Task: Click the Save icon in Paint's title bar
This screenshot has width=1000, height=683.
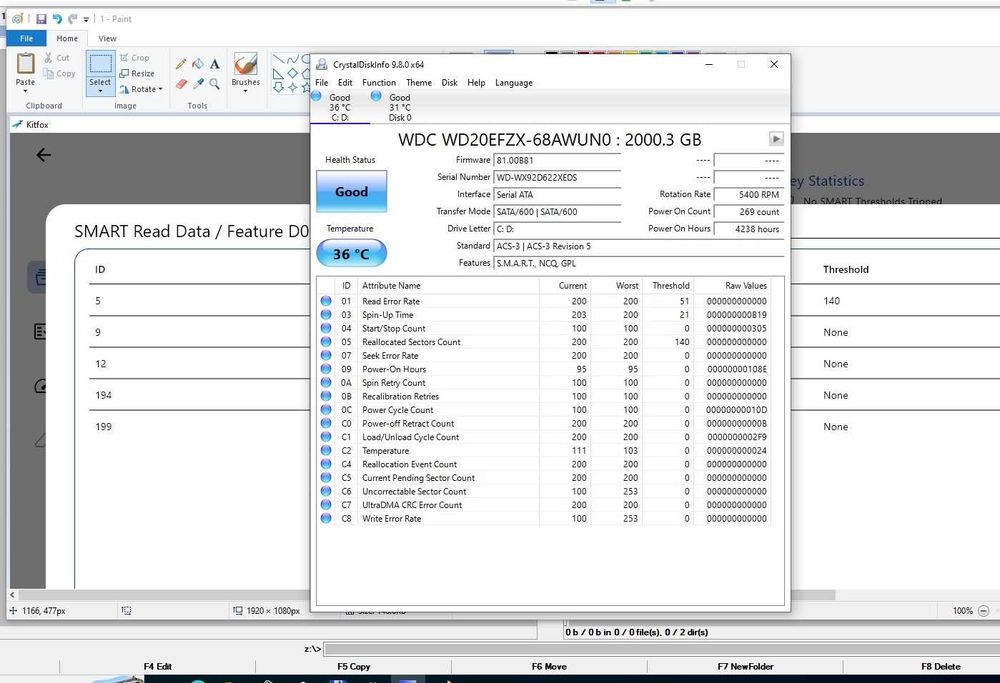Action: point(41,19)
